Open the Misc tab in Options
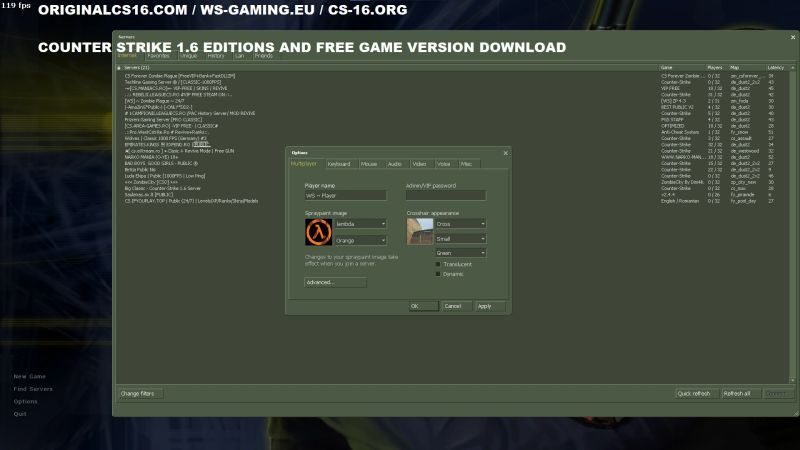This screenshot has height=450, width=800. coord(468,164)
